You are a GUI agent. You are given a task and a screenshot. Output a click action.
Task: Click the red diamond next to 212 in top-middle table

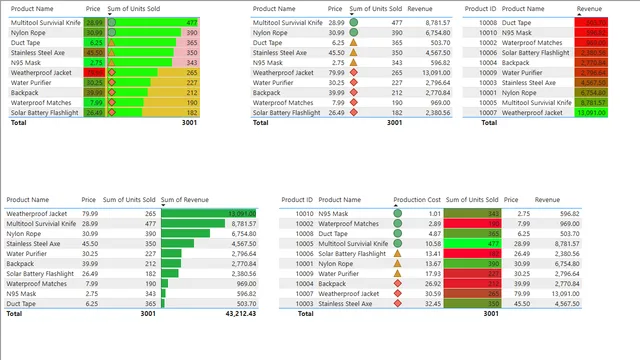pos(354,92)
